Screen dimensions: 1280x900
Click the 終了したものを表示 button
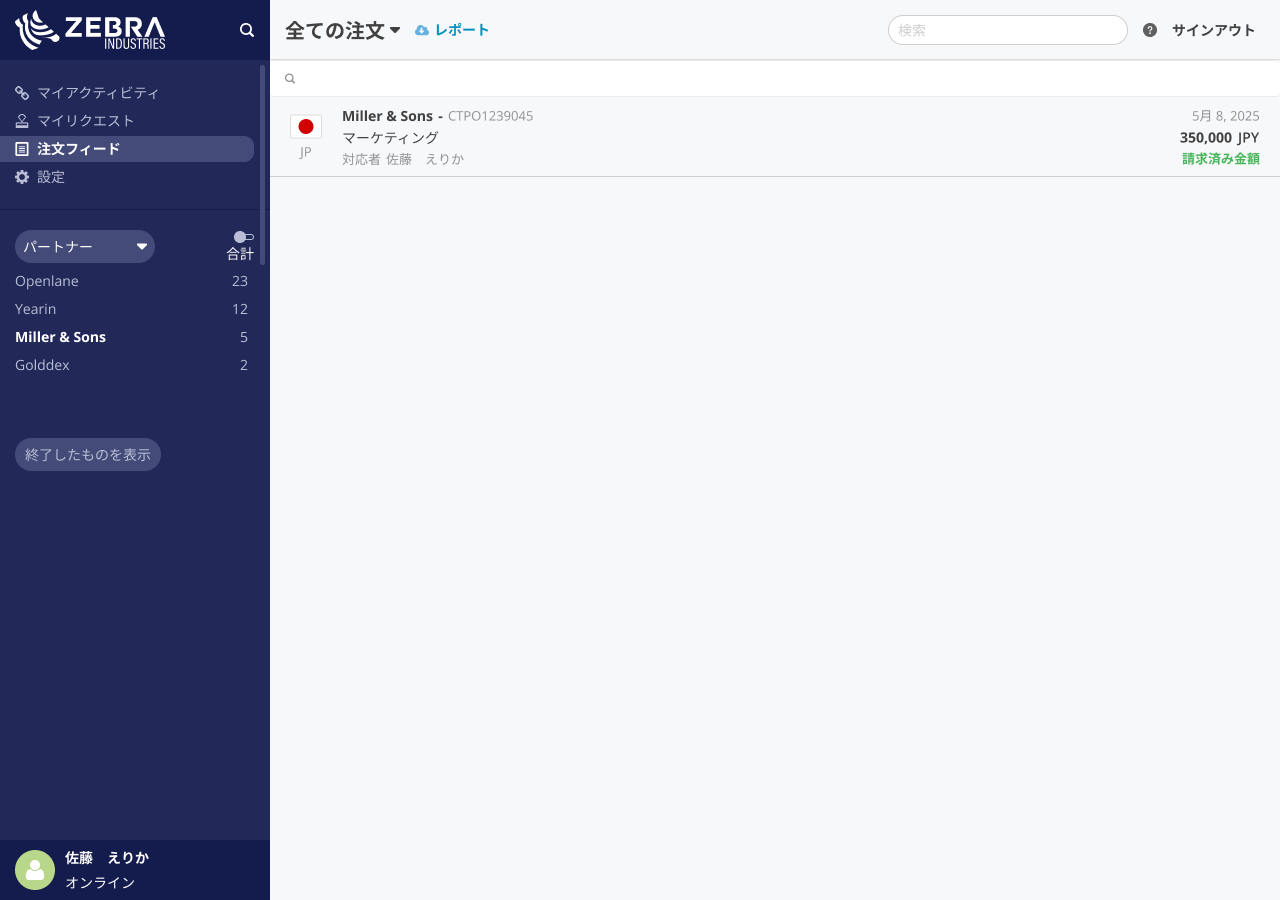(x=87, y=454)
